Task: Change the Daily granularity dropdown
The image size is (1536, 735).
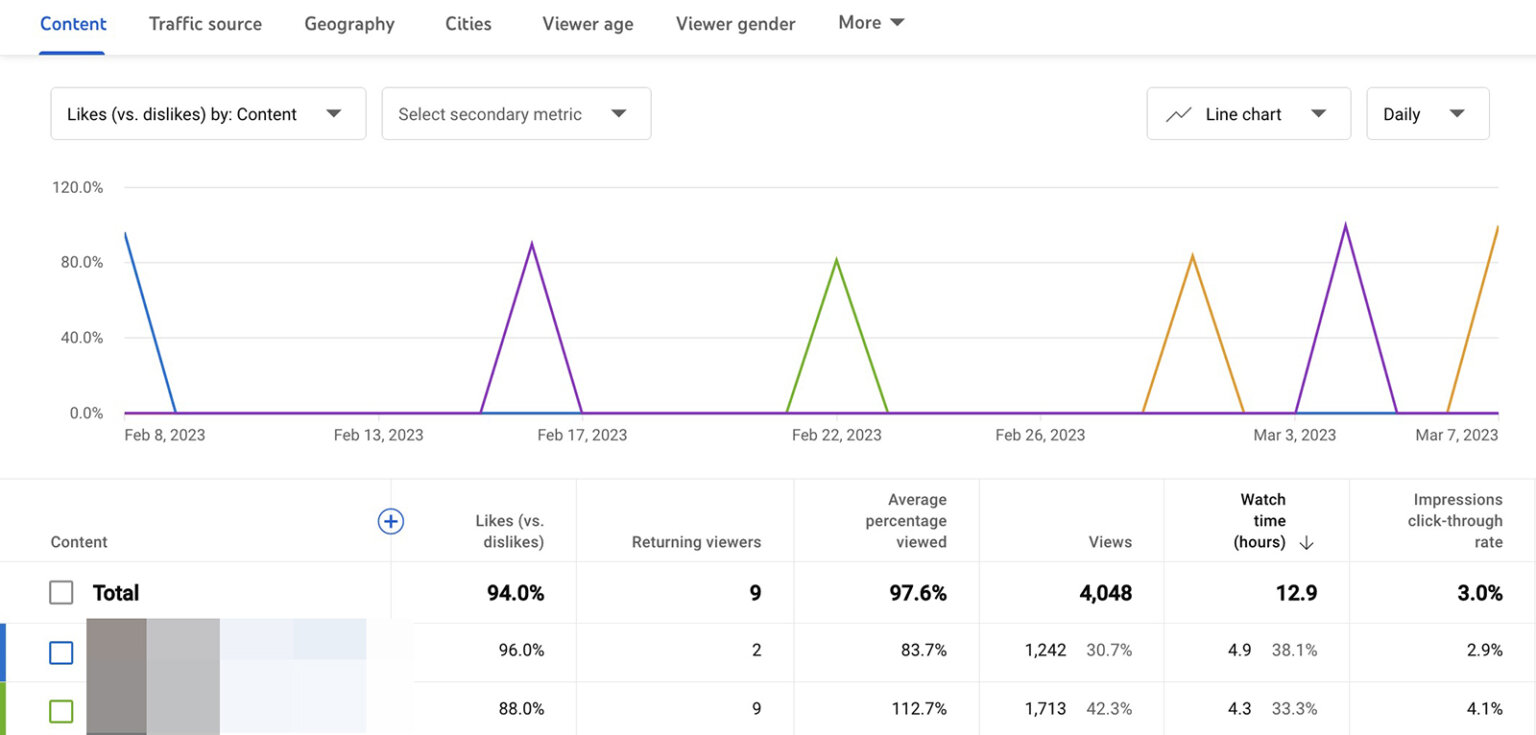Action: pos(1427,113)
